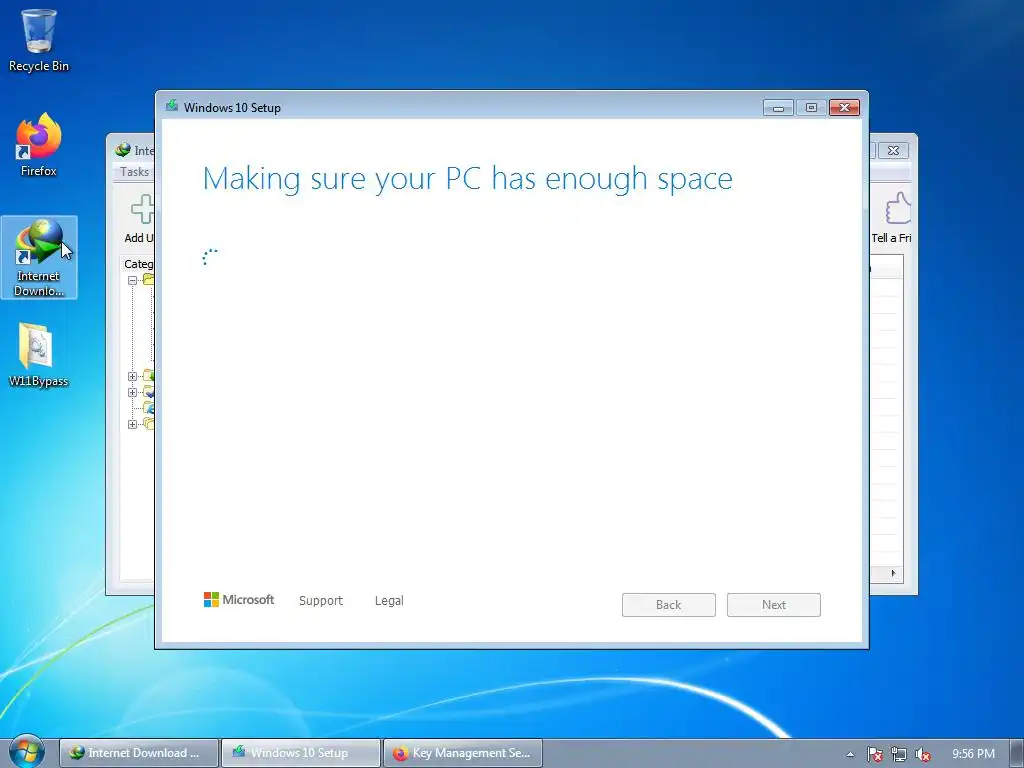Click the IDM window title bar icon
The height and width of the screenshot is (768, 1024).
[123, 150]
